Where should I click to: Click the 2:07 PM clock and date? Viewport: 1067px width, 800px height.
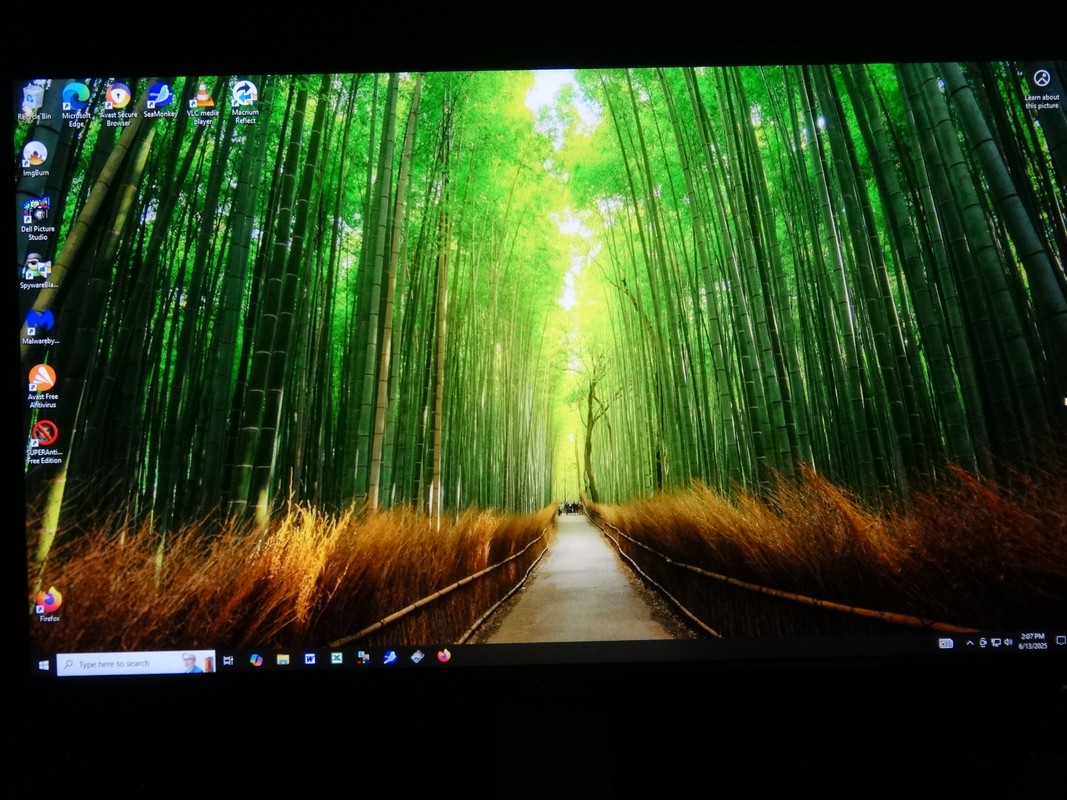pyautogui.click(x=1032, y=641)
